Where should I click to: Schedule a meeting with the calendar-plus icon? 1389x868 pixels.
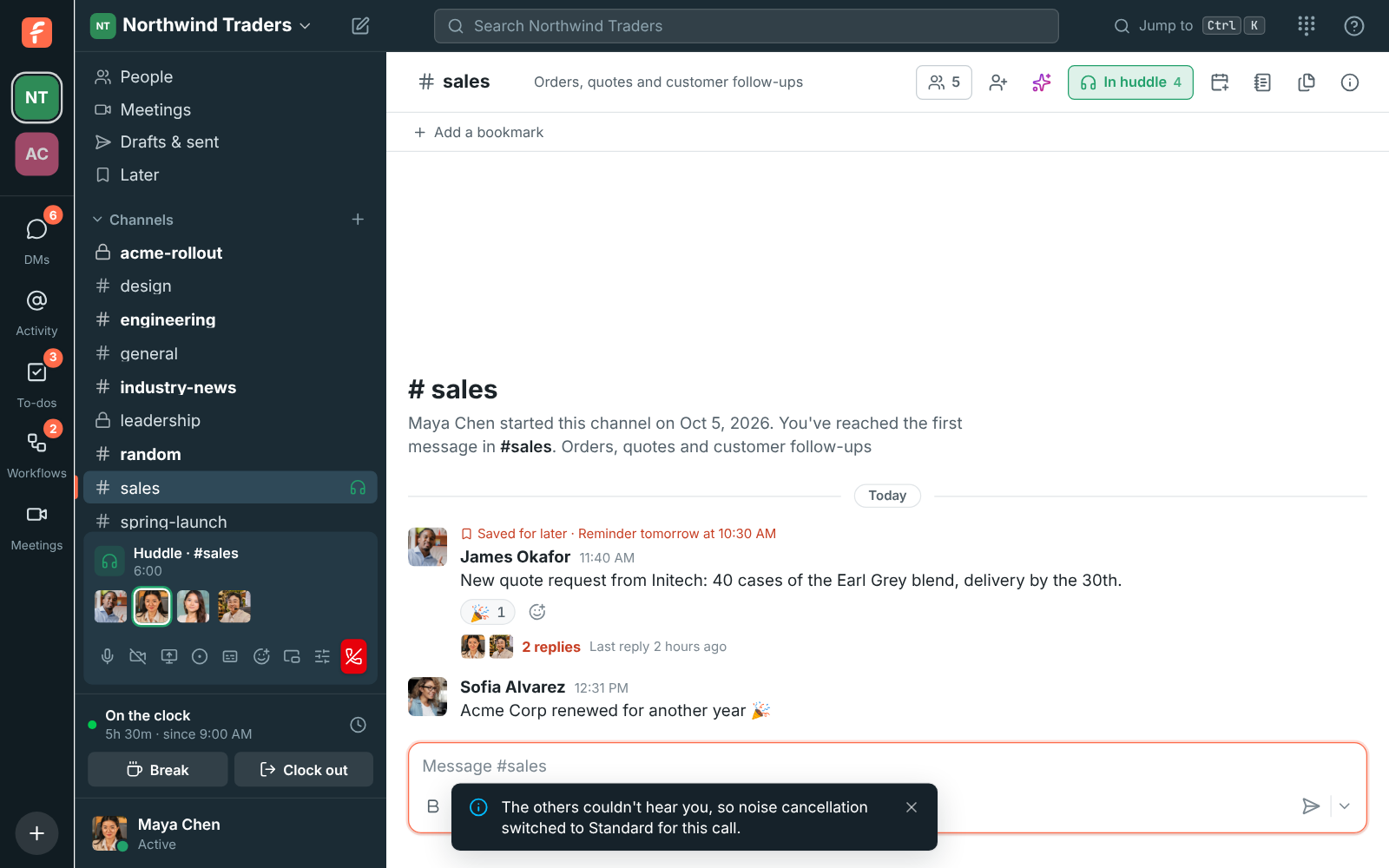(x=1220, y=82)
